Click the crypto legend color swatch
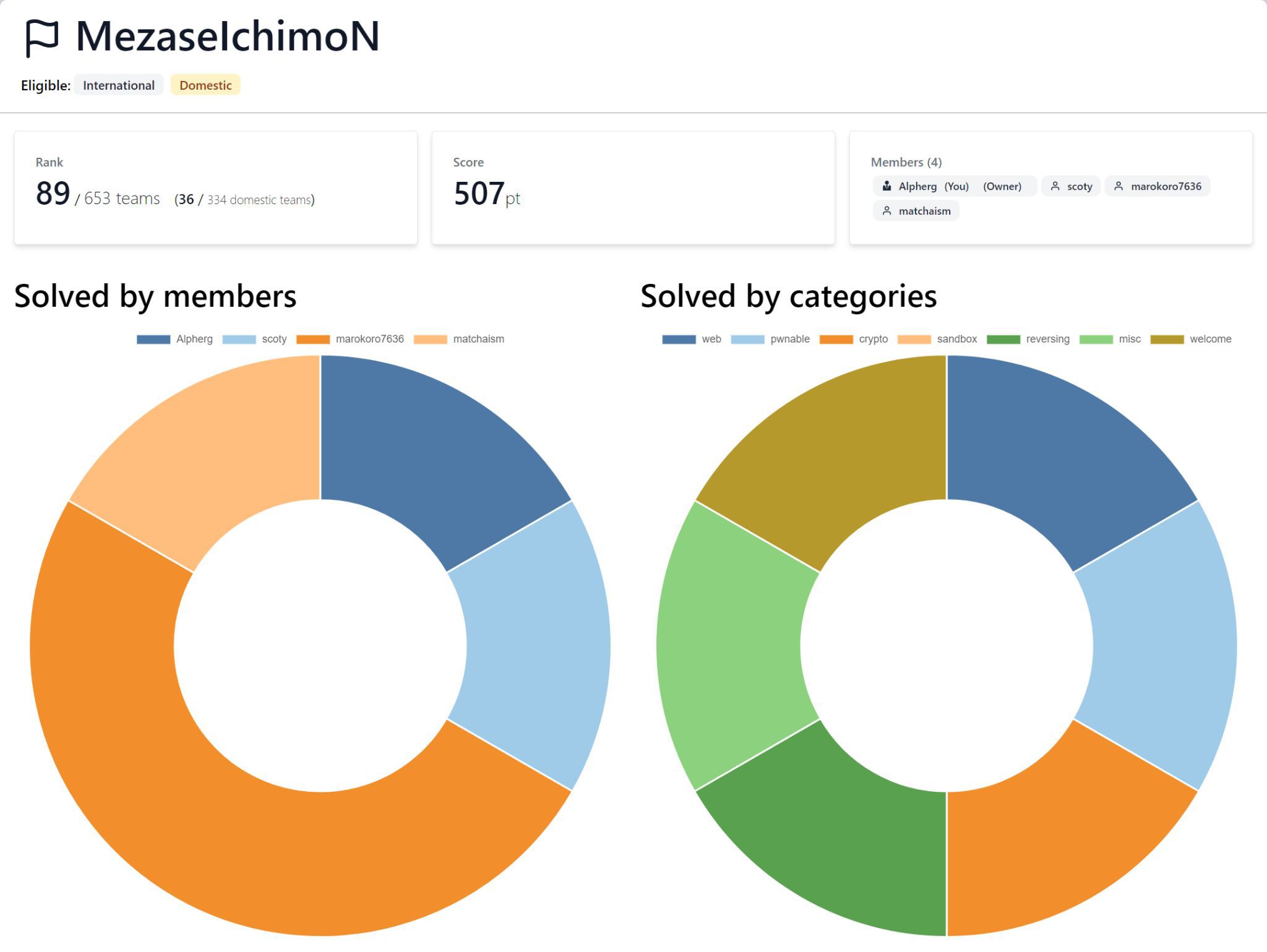This screenshot has width=1267, height=952. (836, 339)
